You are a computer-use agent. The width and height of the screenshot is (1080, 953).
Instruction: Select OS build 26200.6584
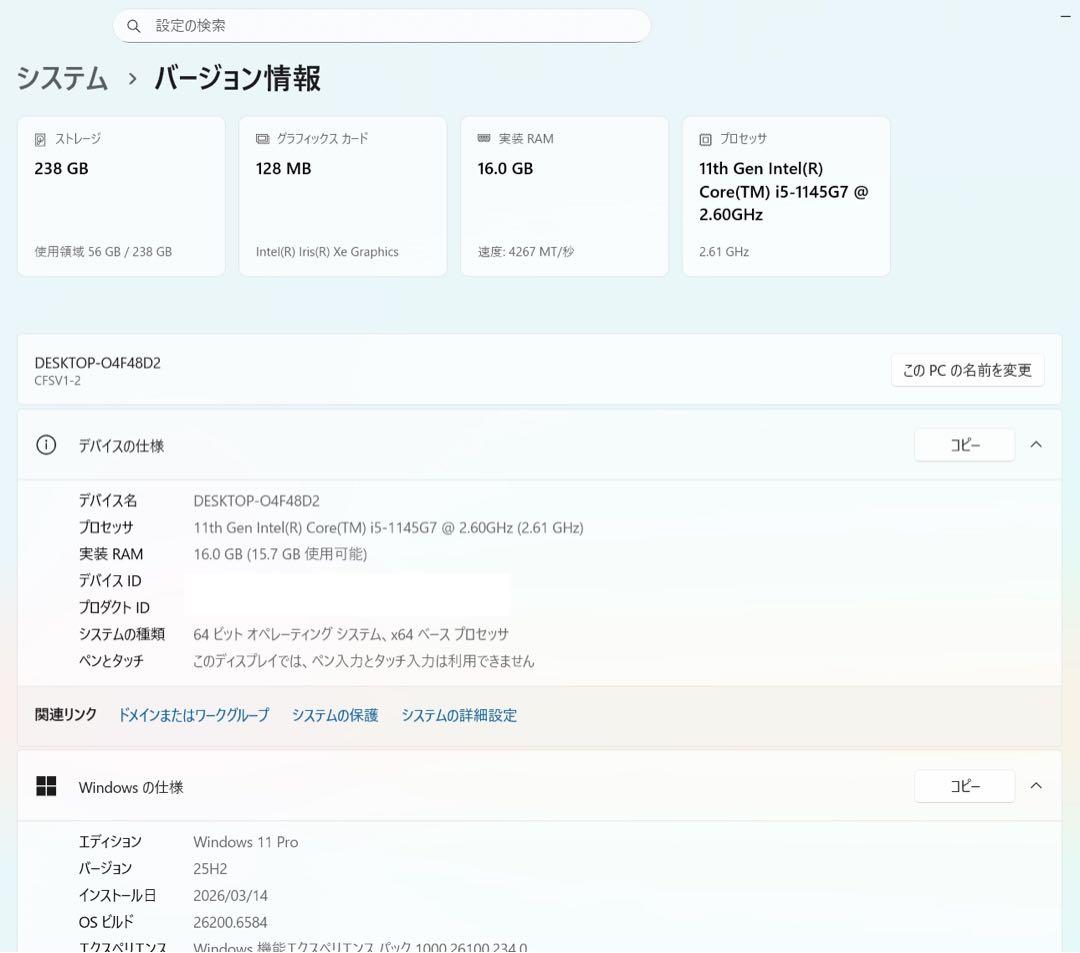click(x=230, y=923)
